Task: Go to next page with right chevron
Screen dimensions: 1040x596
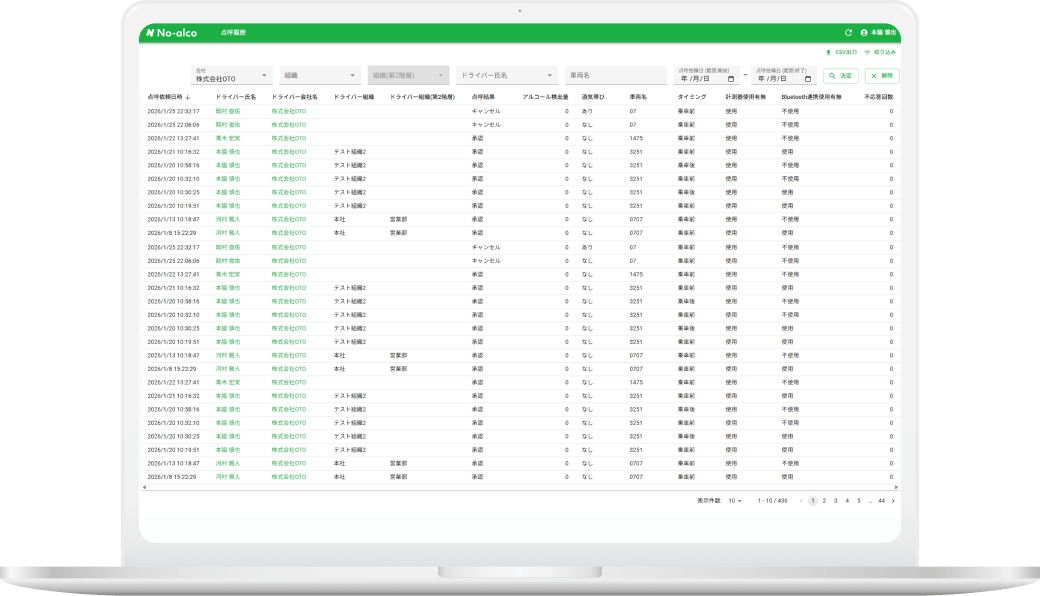Action: tap(893, 500)
